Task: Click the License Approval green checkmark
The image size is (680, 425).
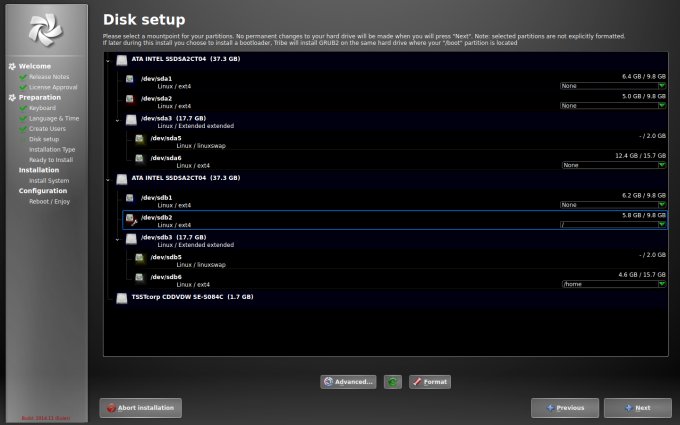Action: pos(23,88)
